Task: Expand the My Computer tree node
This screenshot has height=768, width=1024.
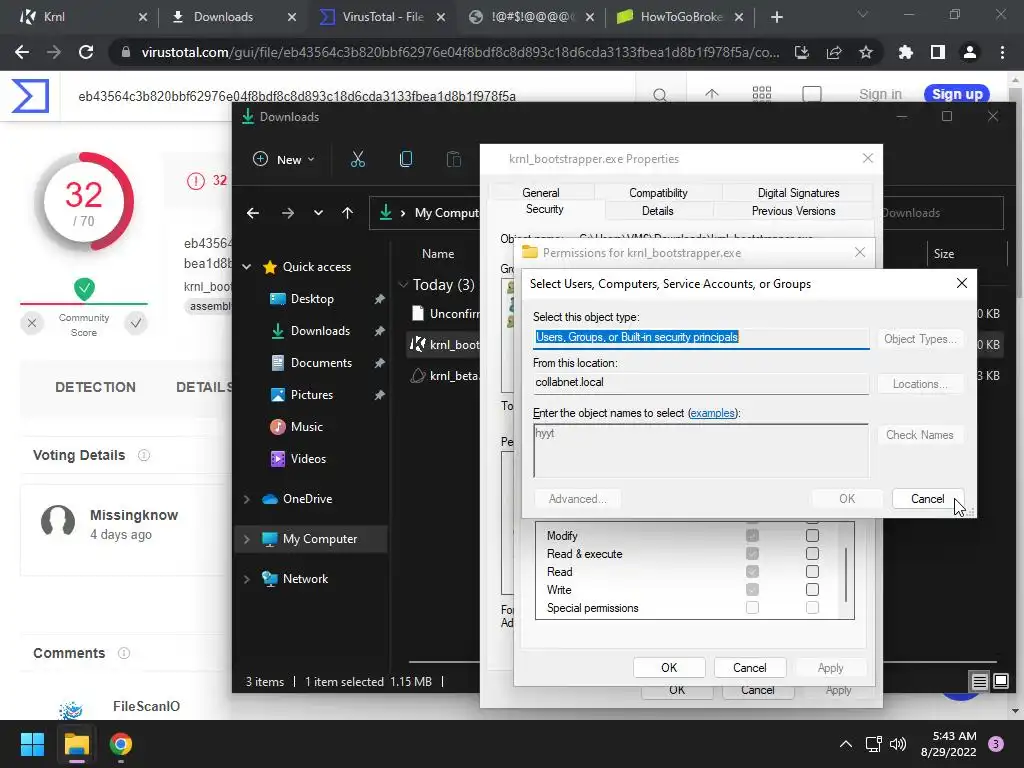Action: pyautogui.click(x=247, y=539)
